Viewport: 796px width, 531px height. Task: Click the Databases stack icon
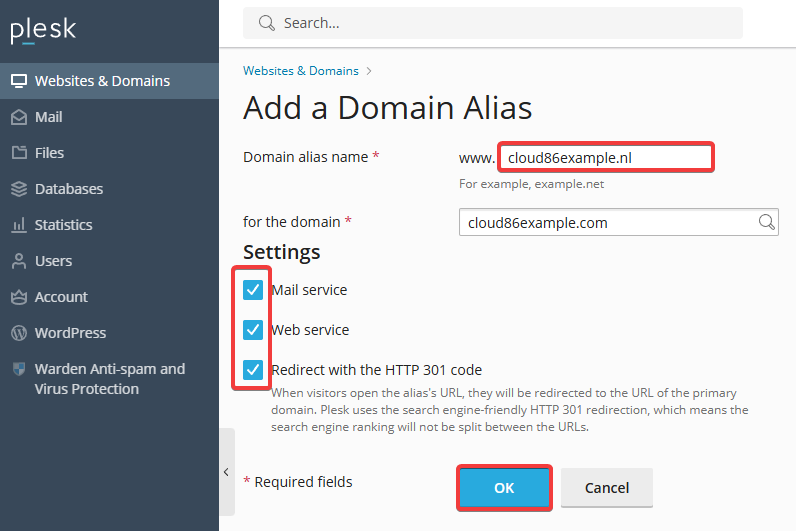click(19, 189)
